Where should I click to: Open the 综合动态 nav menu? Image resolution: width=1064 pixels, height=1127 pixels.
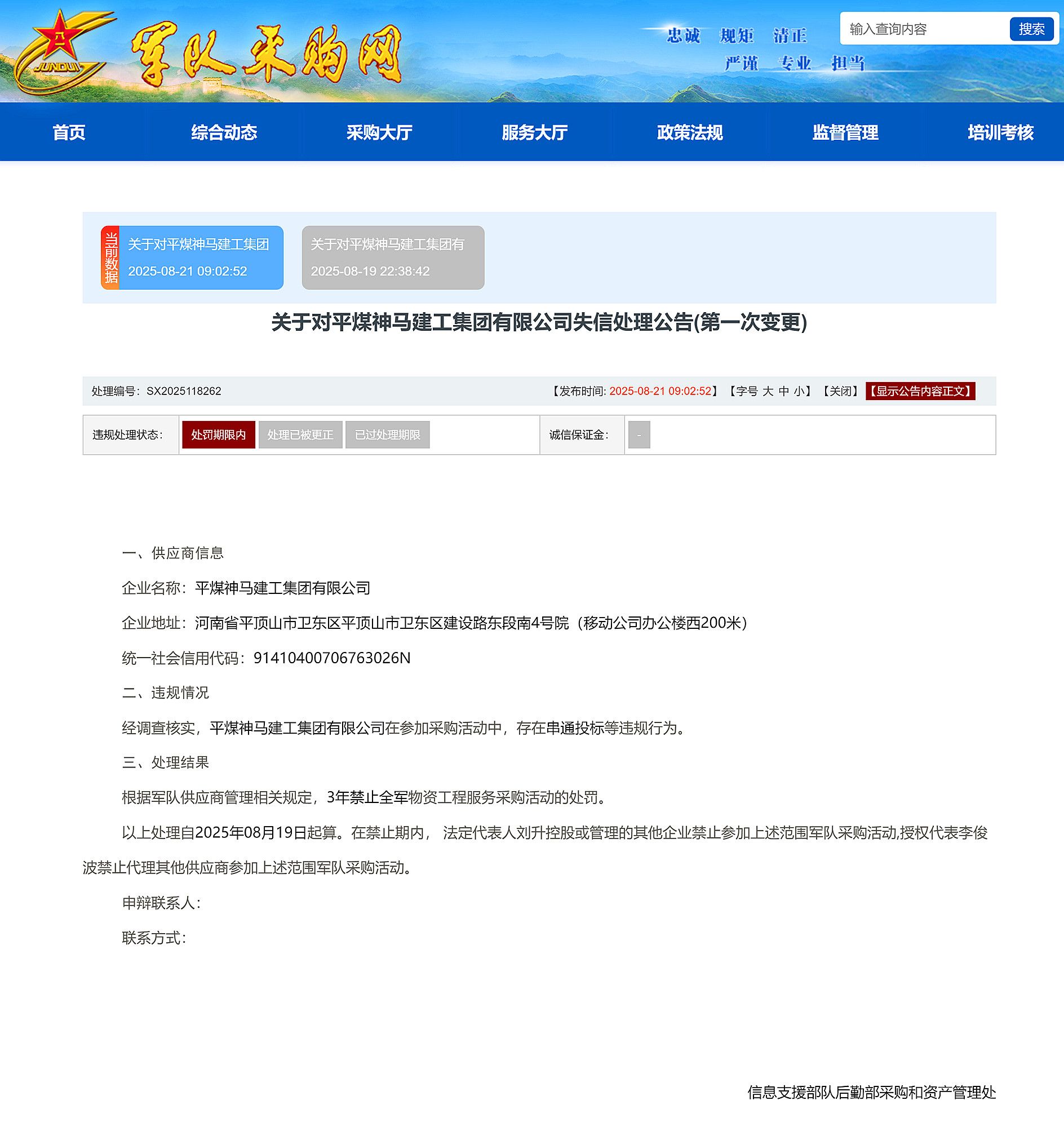(224, 132)
